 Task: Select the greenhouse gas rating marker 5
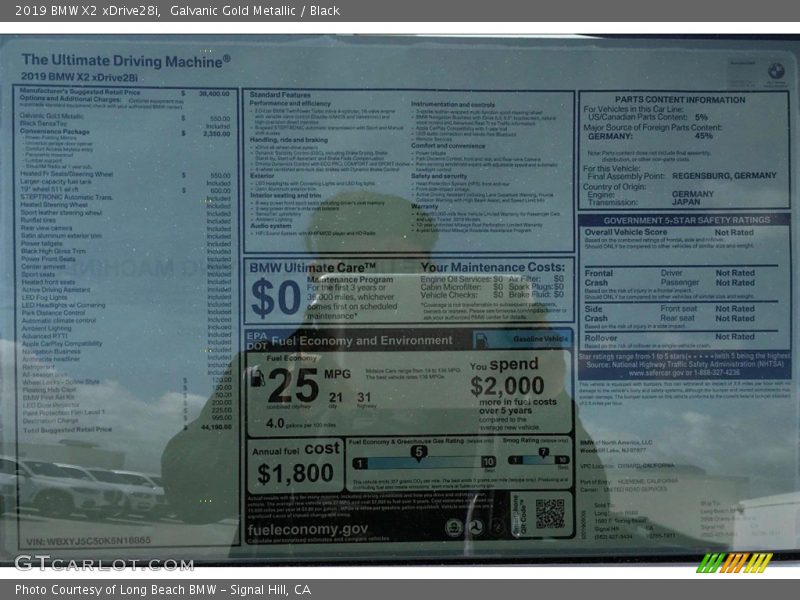point(418,453)
